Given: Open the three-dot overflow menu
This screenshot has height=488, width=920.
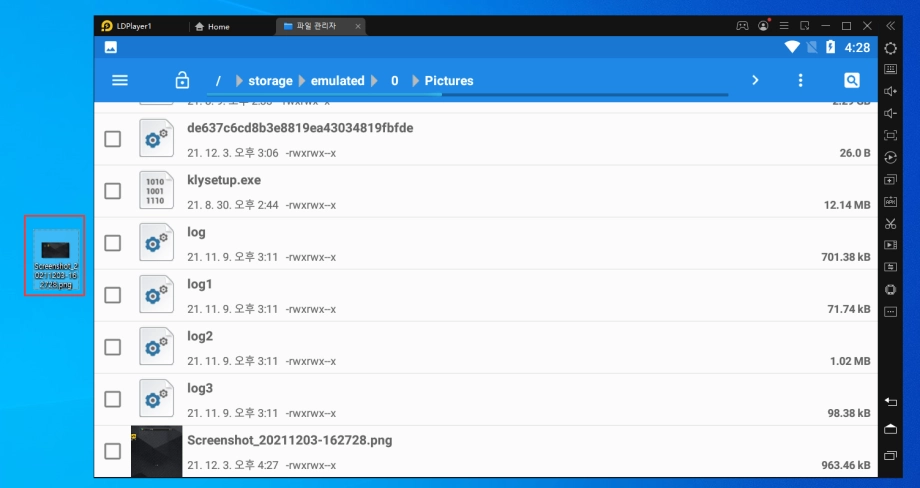Looking at the screenshot, I should point(800,80).
